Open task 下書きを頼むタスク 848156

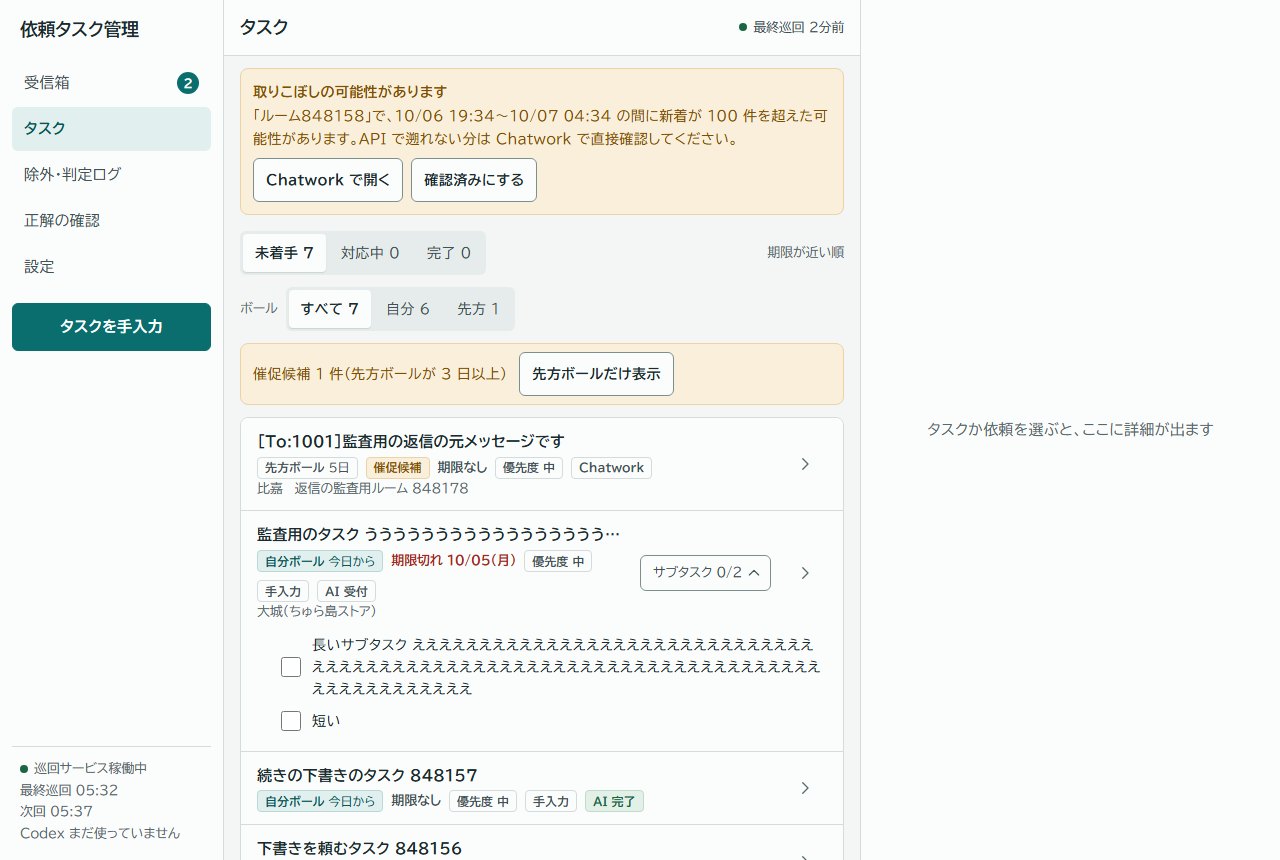(359, 849)
